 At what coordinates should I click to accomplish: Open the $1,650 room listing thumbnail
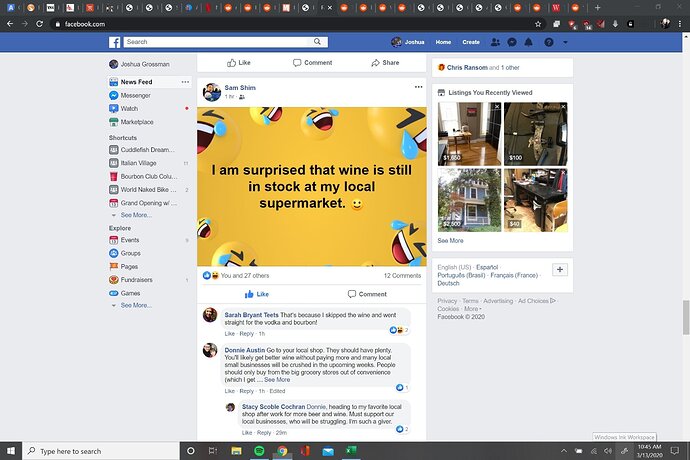coord(469,134)
